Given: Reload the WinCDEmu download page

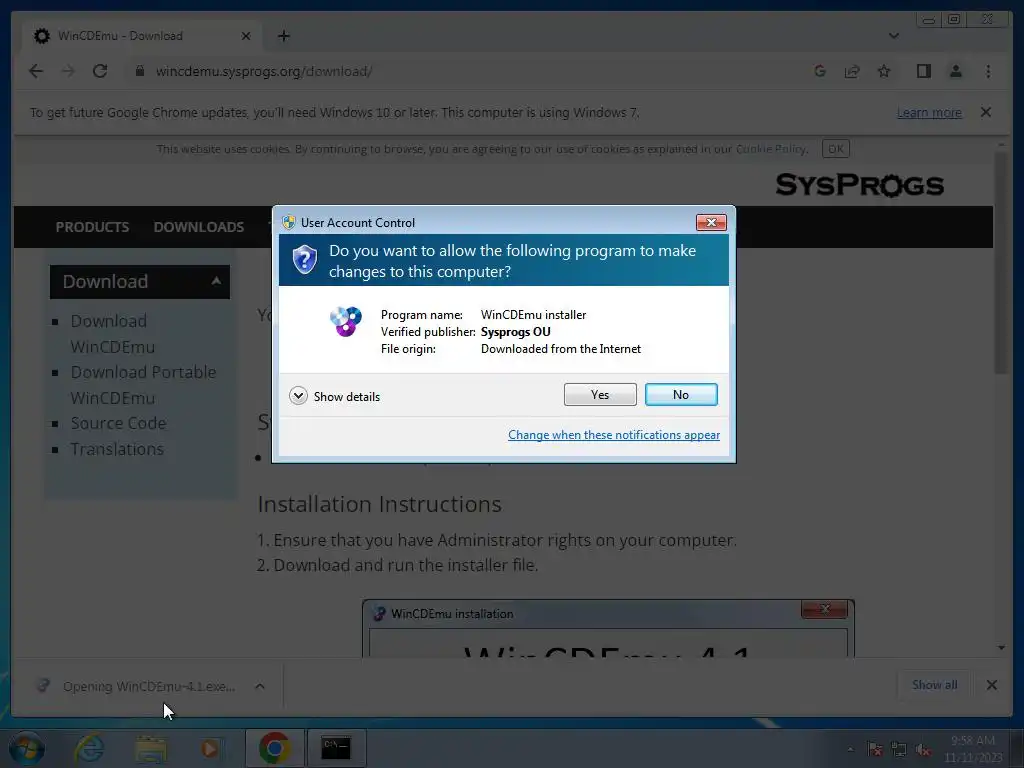Looking at the screenshot, I should click(x=100, y=71).
